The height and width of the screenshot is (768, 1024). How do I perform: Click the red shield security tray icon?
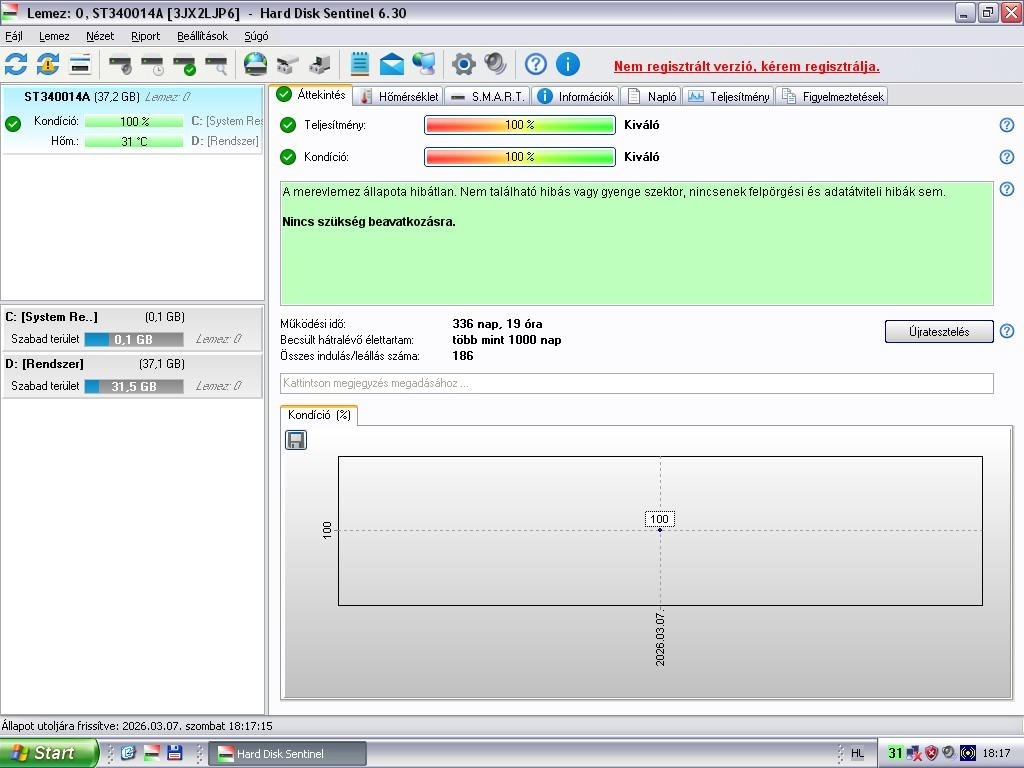(x=931, y=753)
